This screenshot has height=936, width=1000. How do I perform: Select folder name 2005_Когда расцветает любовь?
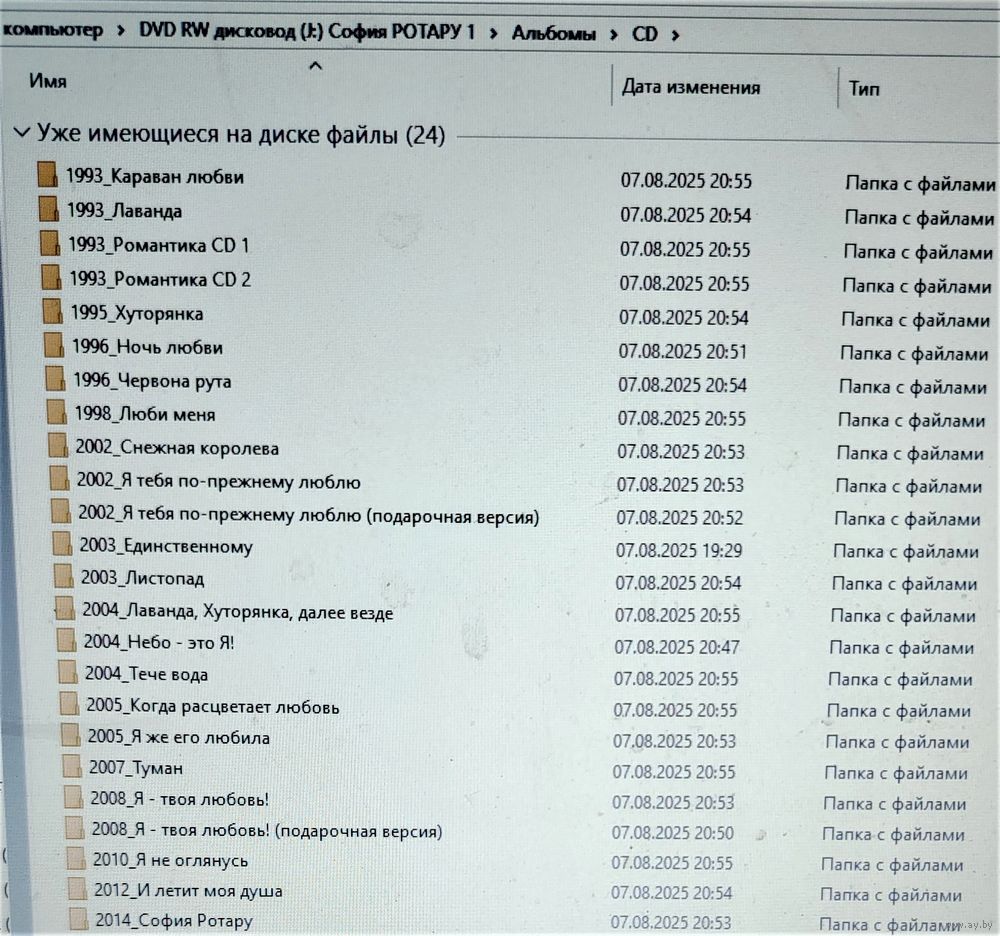click(x=213, y=706)
